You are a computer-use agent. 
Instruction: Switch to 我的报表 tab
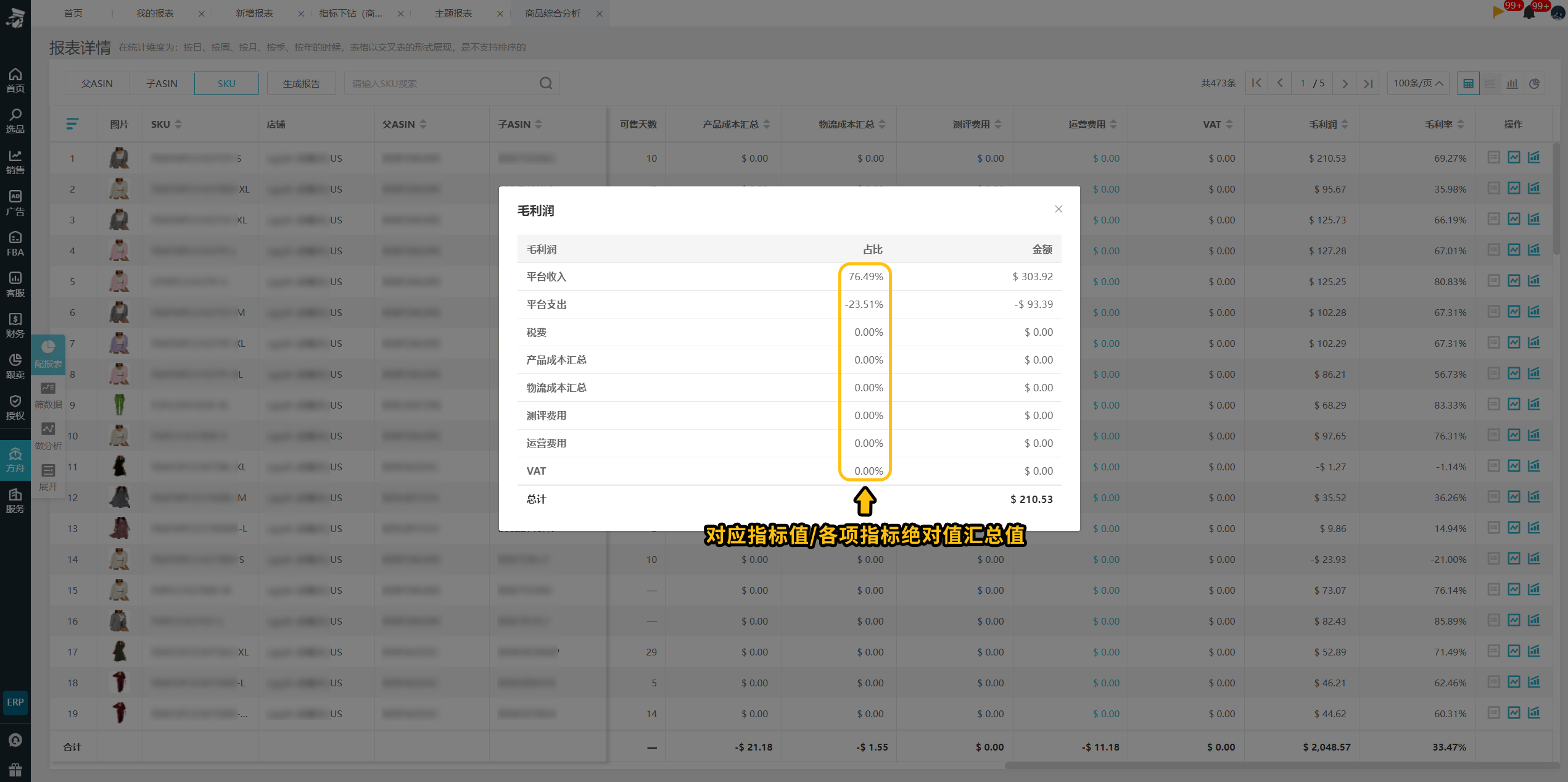[155, 13]
